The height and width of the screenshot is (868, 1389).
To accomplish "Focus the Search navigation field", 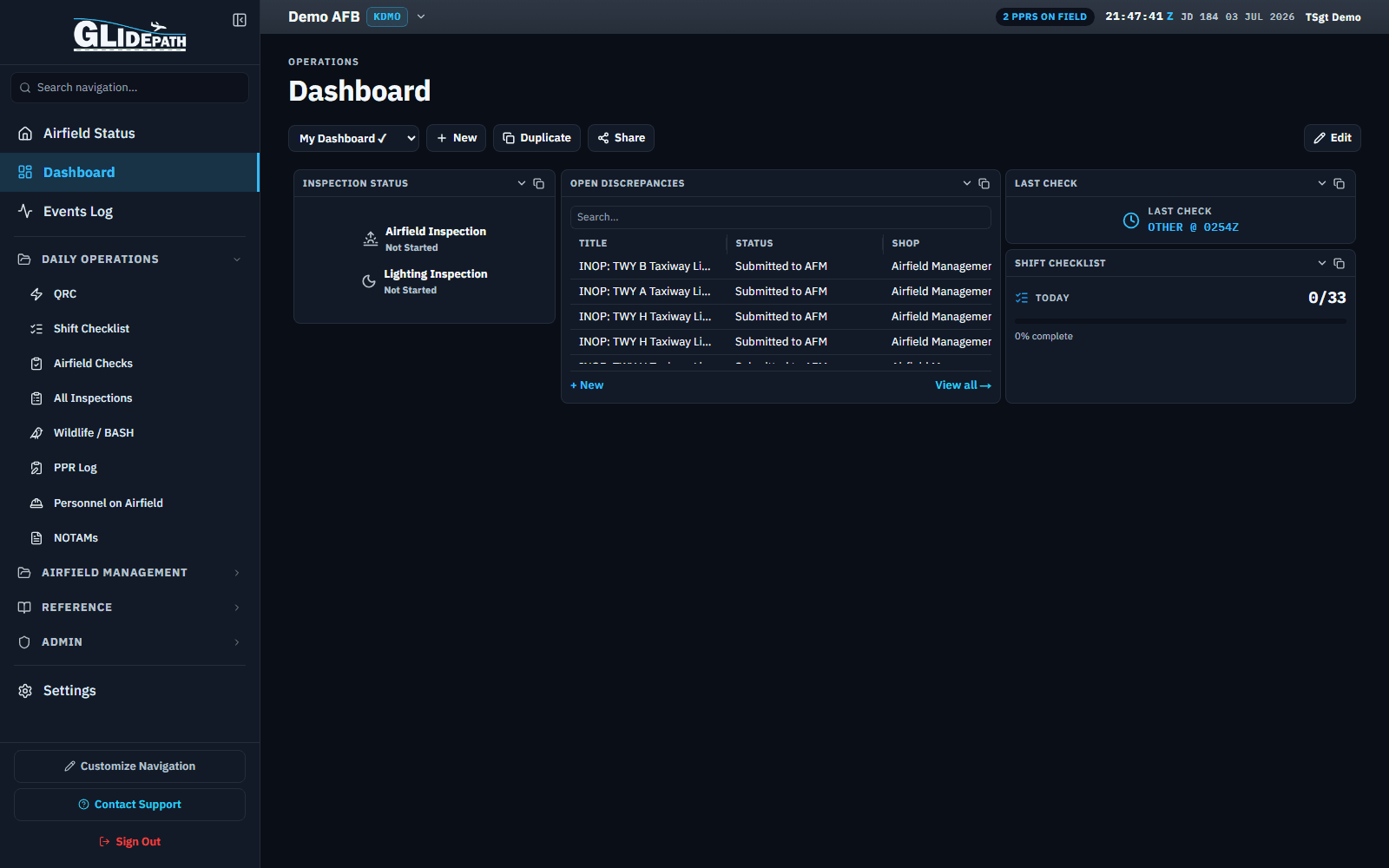I will pyautogui.click(x=129, y=88).
